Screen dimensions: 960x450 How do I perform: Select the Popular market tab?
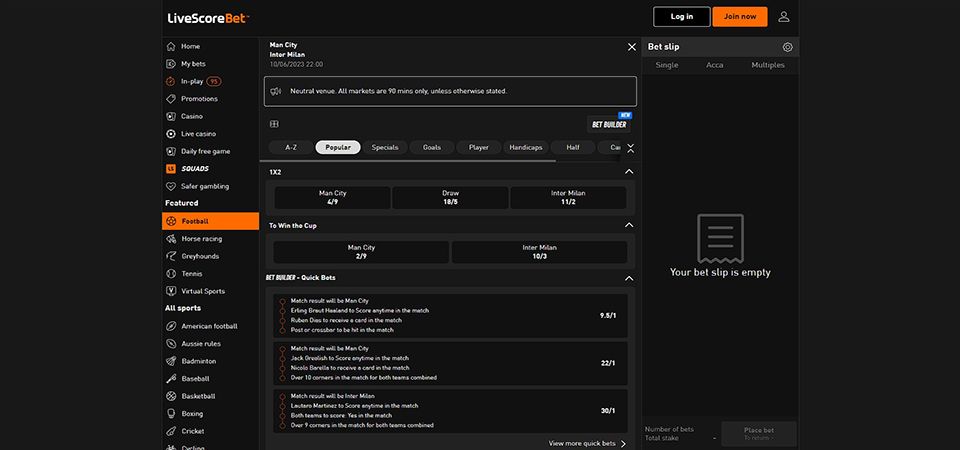[338, 148]
